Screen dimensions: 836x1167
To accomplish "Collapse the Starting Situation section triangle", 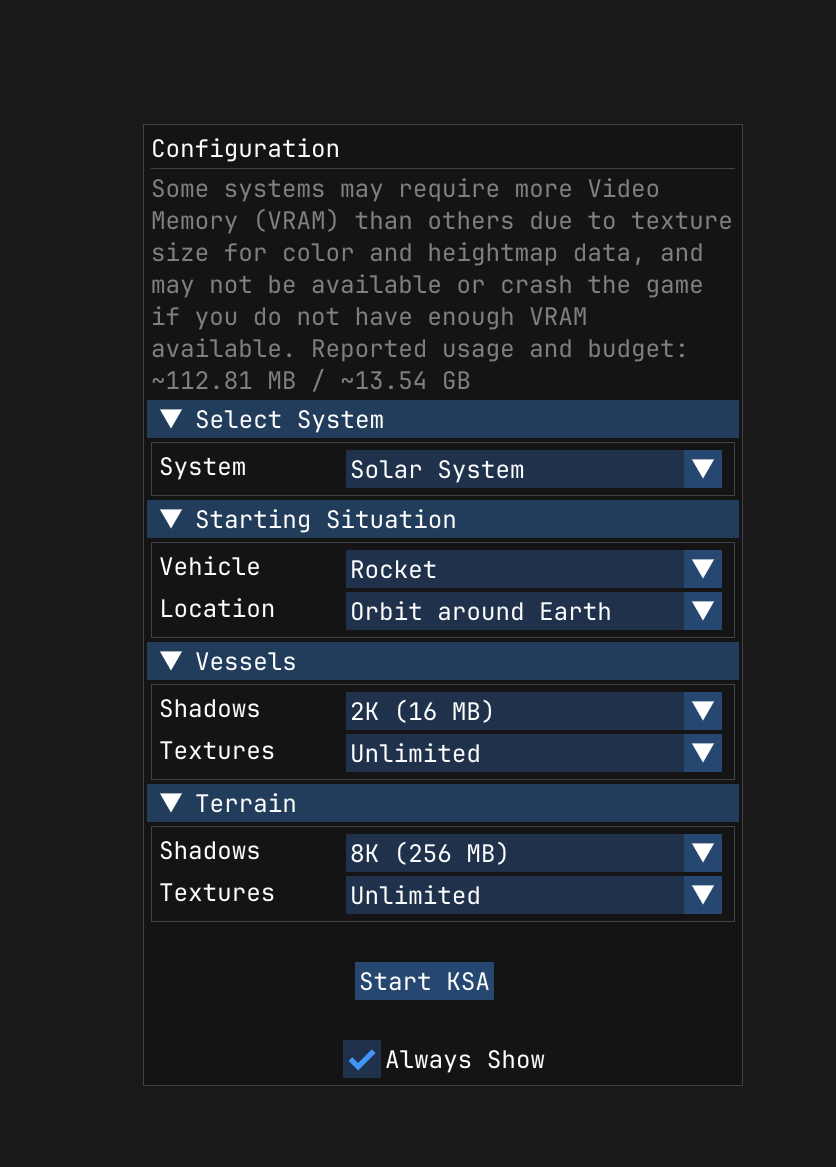I will [x=171, y=519].
